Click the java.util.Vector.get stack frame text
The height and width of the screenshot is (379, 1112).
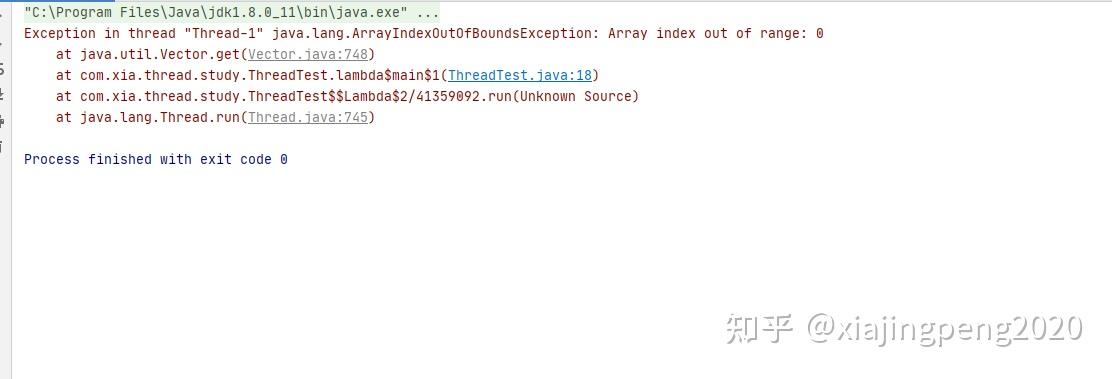click(x=160, y=55)
